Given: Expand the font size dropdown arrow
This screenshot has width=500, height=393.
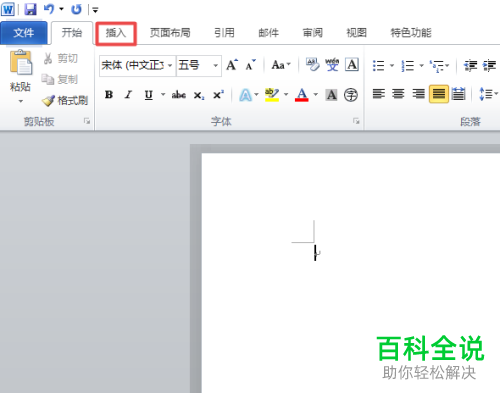Looking at the screenshot, I should (216, 65).
